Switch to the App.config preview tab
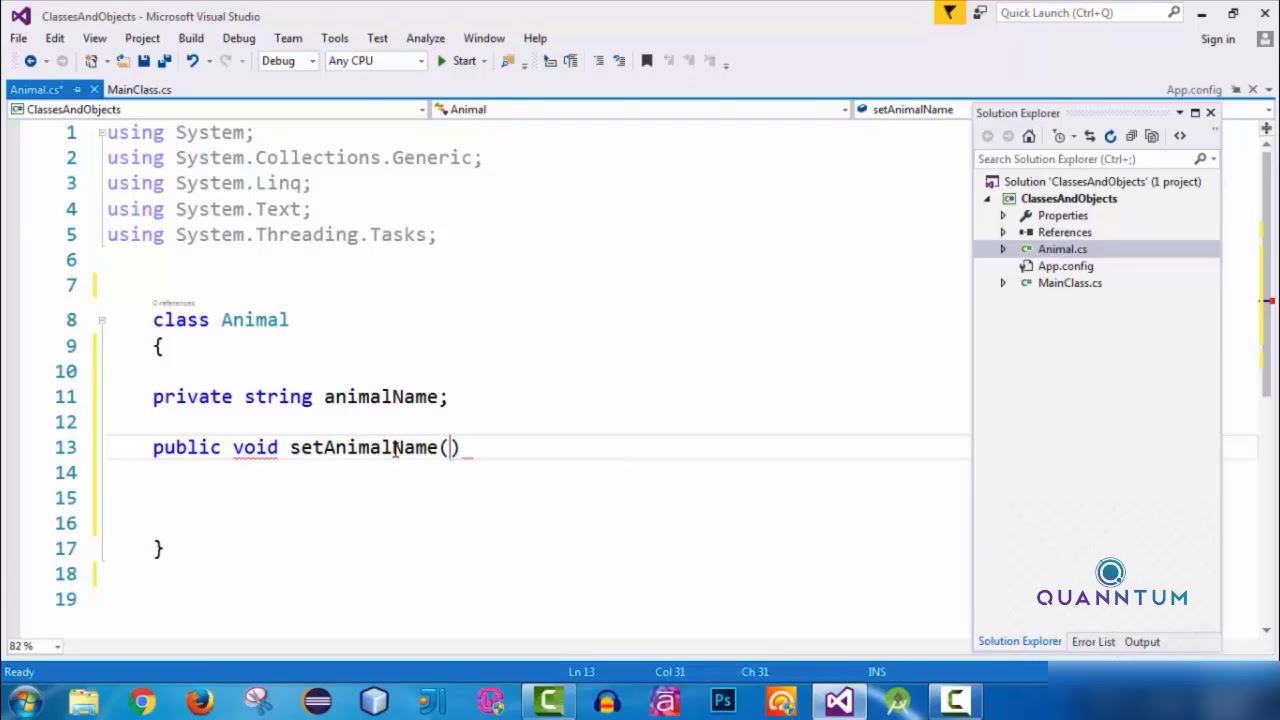Screen dimensions: 1280x720 [1194, 90]
